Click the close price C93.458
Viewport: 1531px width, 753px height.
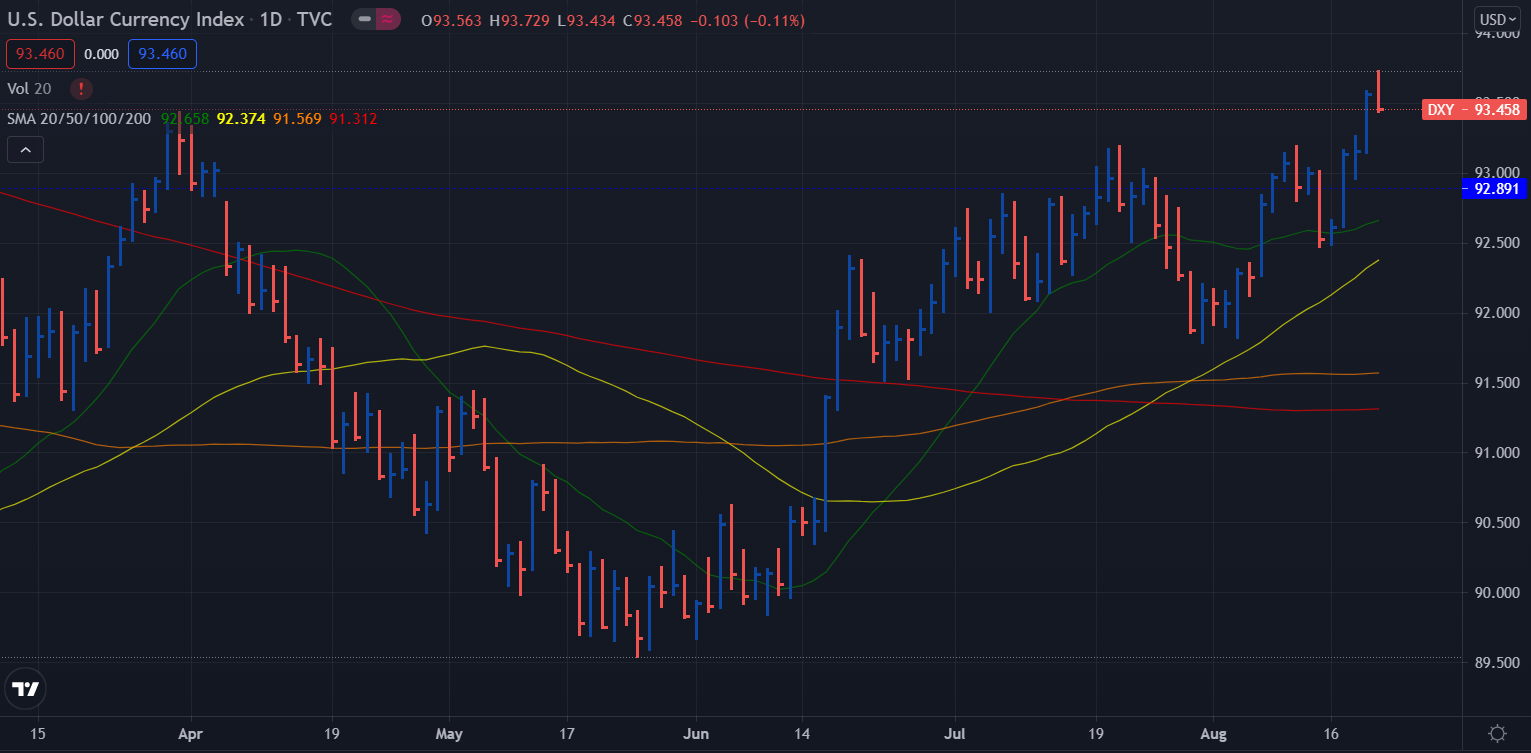[x=652, y=20]
